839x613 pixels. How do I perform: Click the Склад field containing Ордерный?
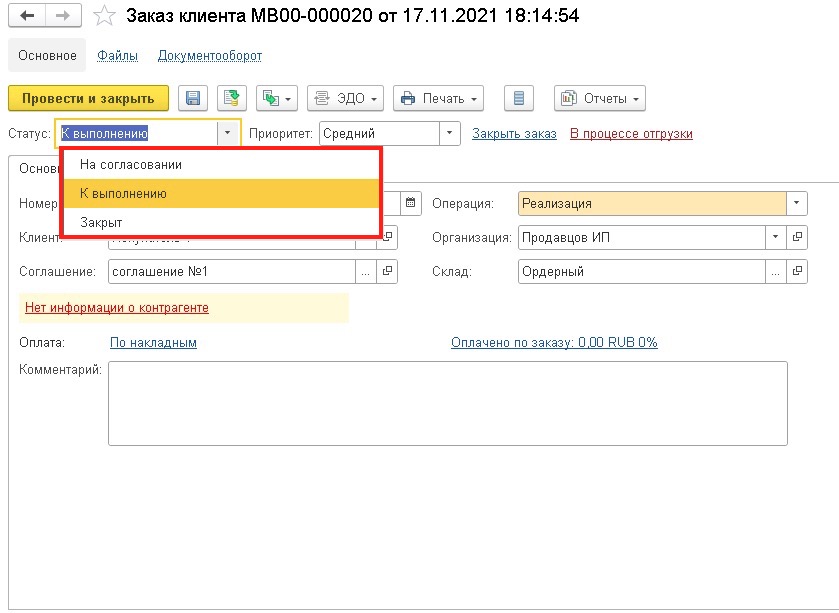click(x=642, y=271)
